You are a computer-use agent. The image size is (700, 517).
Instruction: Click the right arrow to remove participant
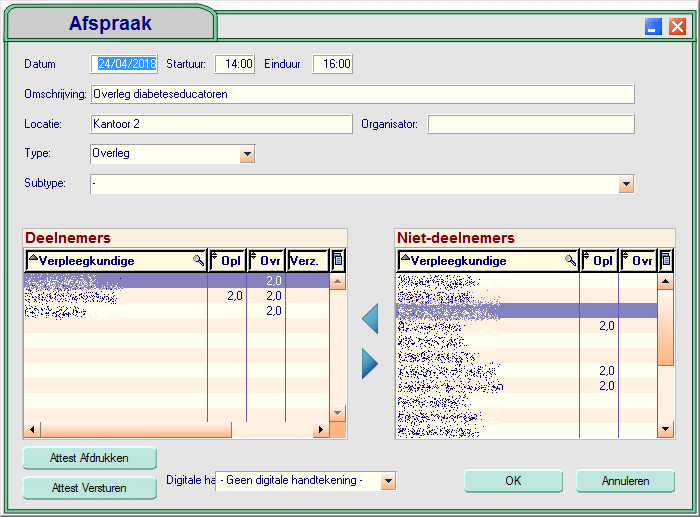370,364
